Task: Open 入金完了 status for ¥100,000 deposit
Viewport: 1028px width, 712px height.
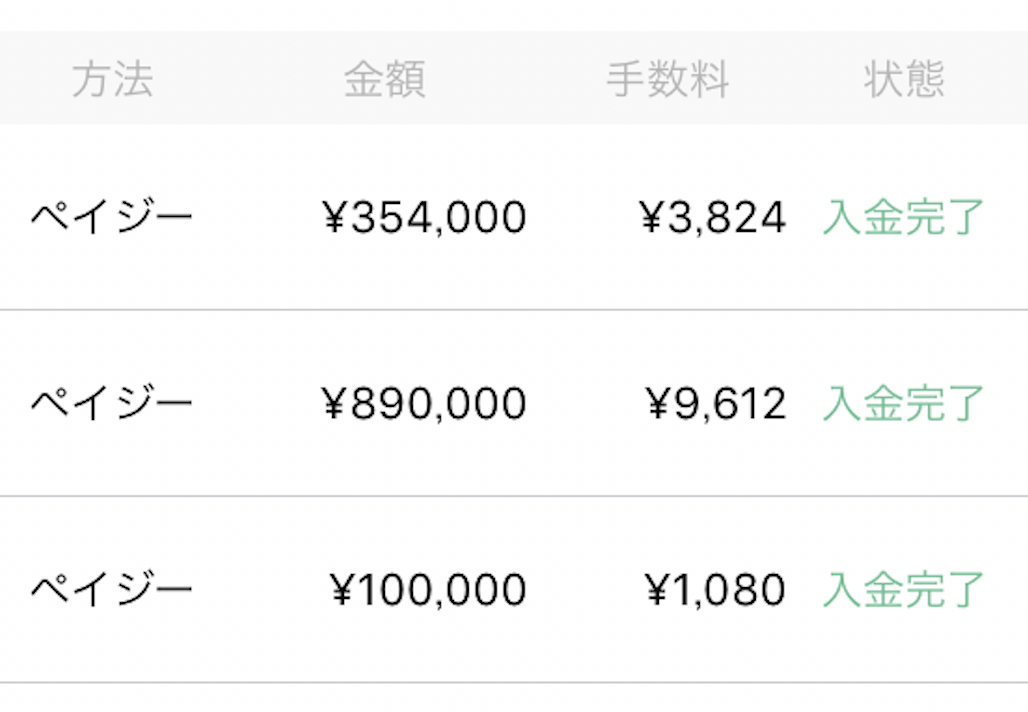Action: point(903,589)
